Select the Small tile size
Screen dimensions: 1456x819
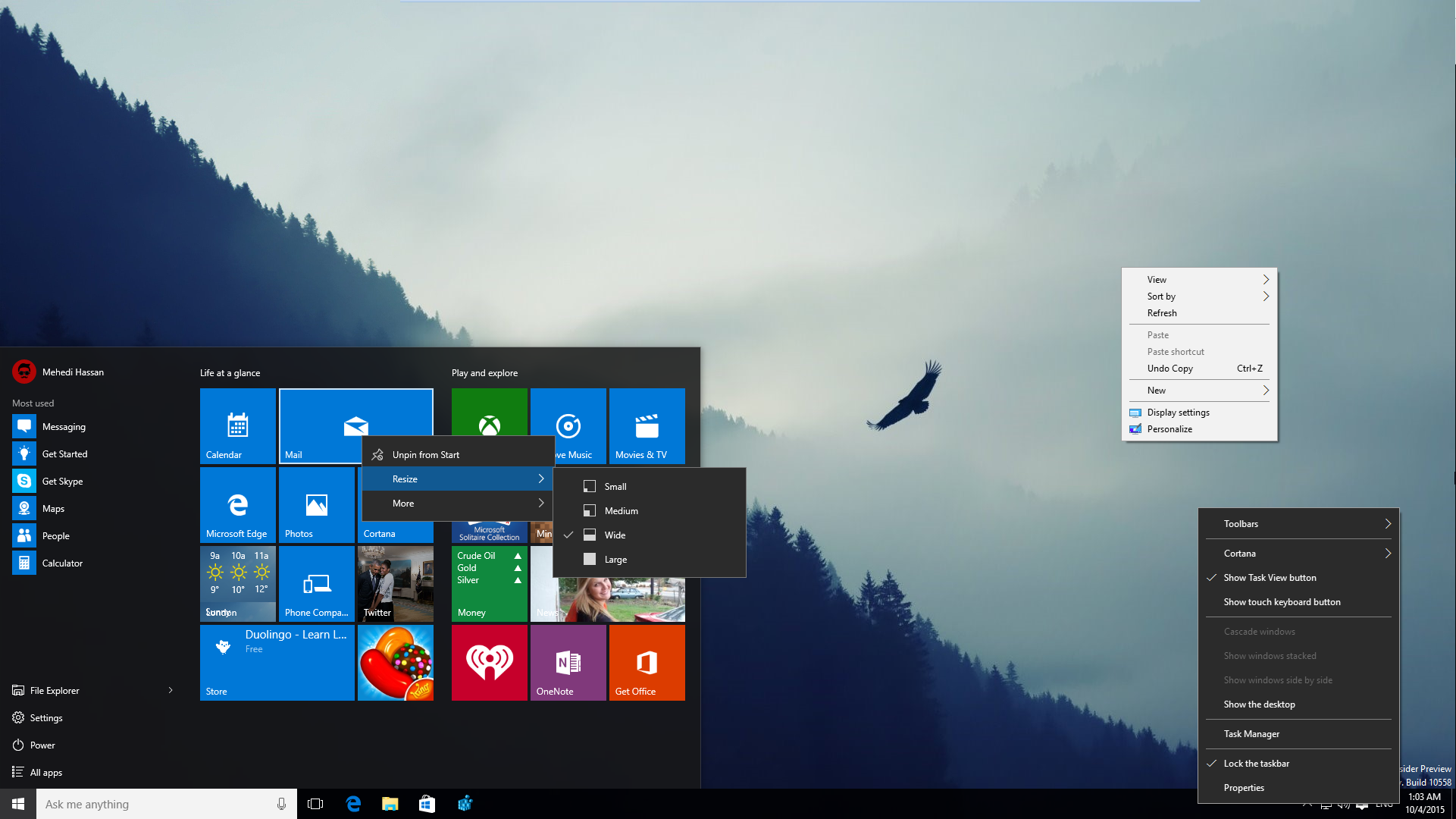pyautogui.click(x=615, y=487)
